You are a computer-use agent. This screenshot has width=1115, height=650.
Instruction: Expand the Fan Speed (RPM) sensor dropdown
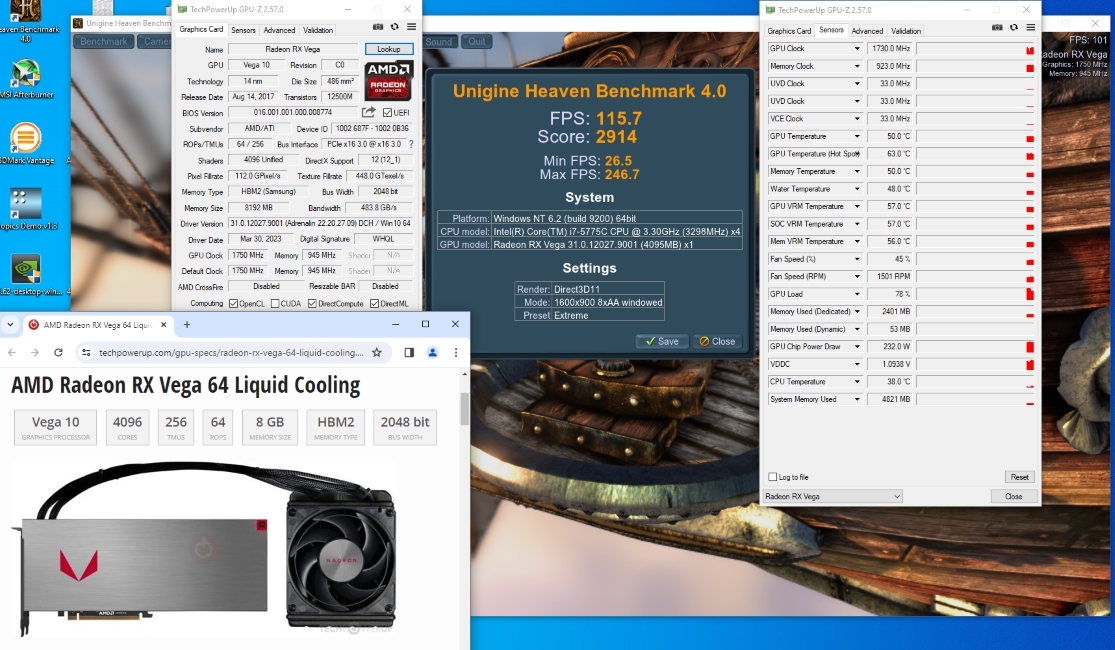click(x=857, y=277)
